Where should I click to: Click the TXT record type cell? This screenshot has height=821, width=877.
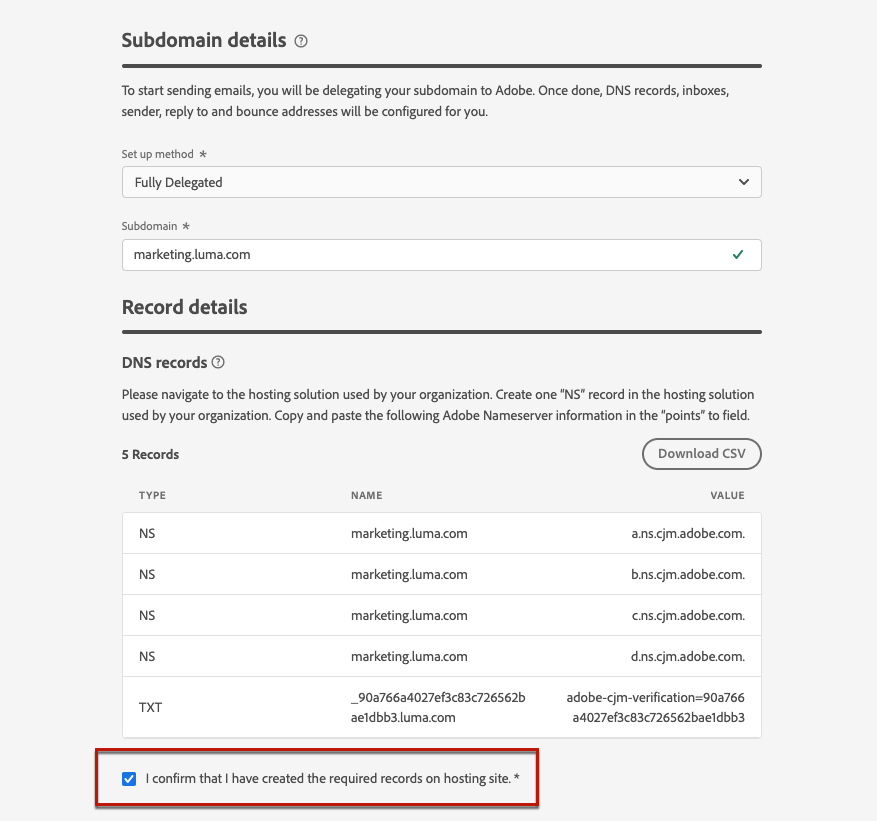150,707
